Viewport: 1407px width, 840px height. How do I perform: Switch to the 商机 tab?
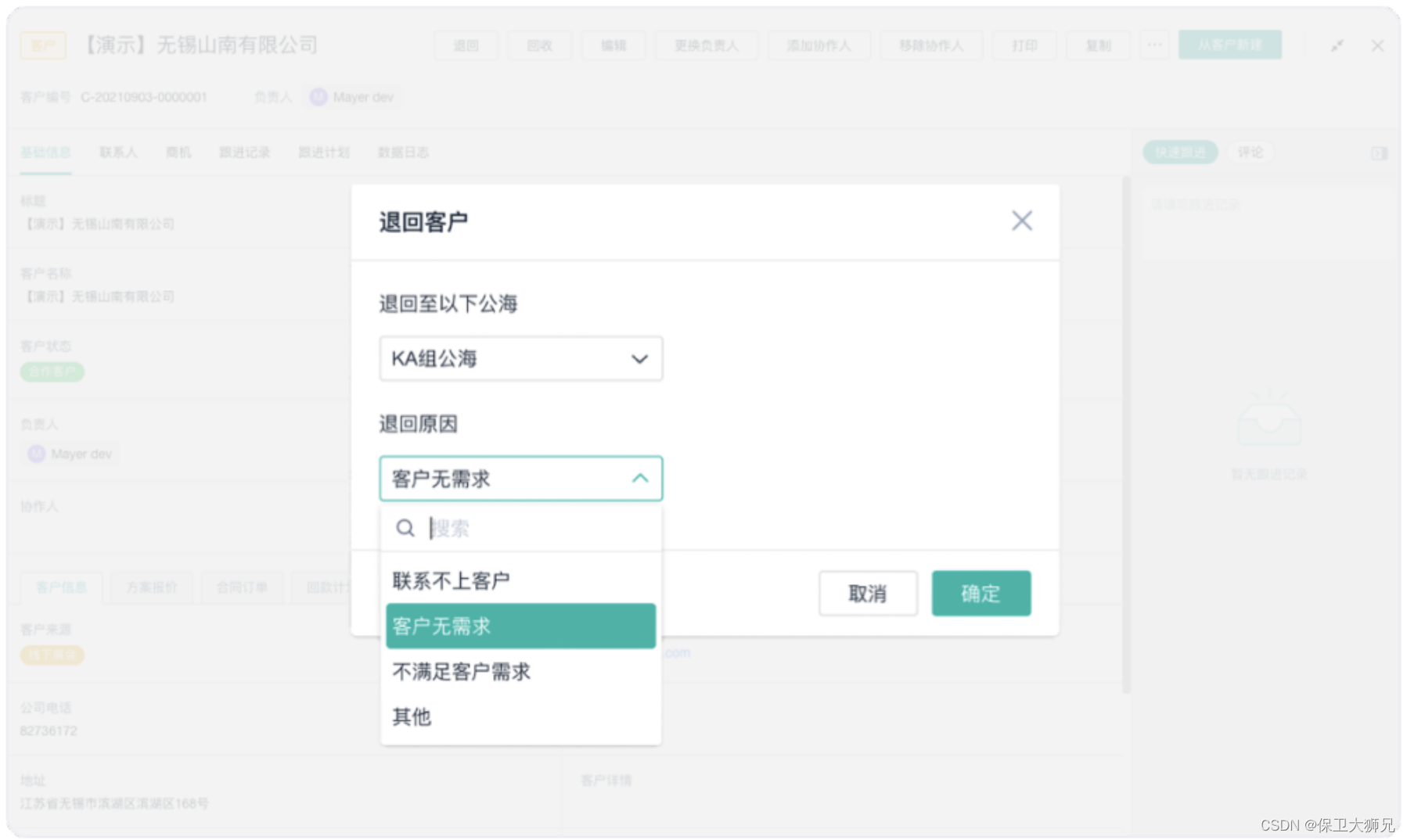coord(178,153)
